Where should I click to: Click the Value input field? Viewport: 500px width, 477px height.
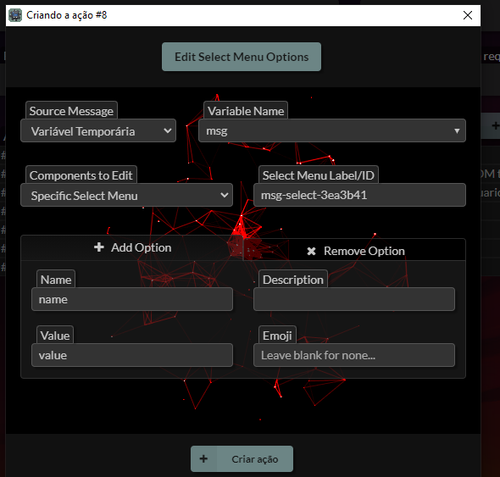pyautogui.click(x=132, y=355)
